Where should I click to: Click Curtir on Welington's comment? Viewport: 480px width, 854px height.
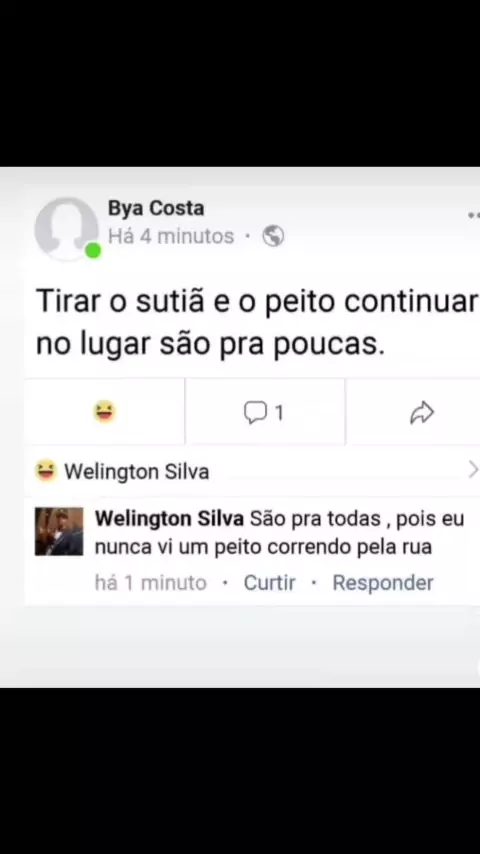269,583
